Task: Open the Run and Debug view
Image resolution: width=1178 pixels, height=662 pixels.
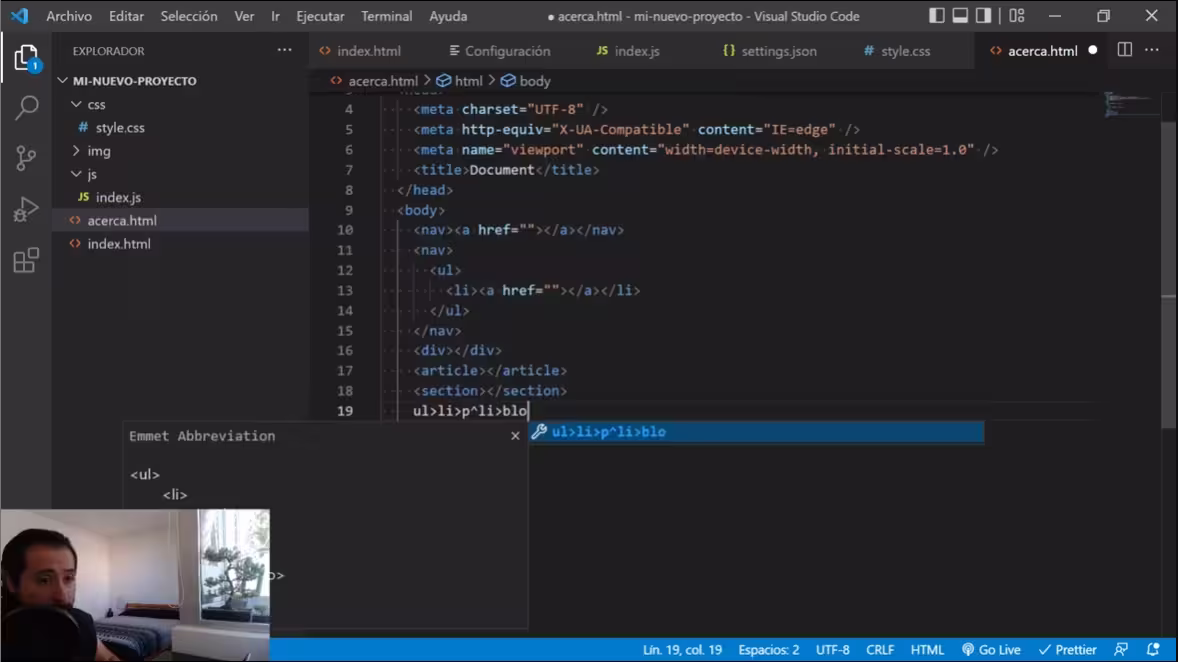Action: [26, 209]
